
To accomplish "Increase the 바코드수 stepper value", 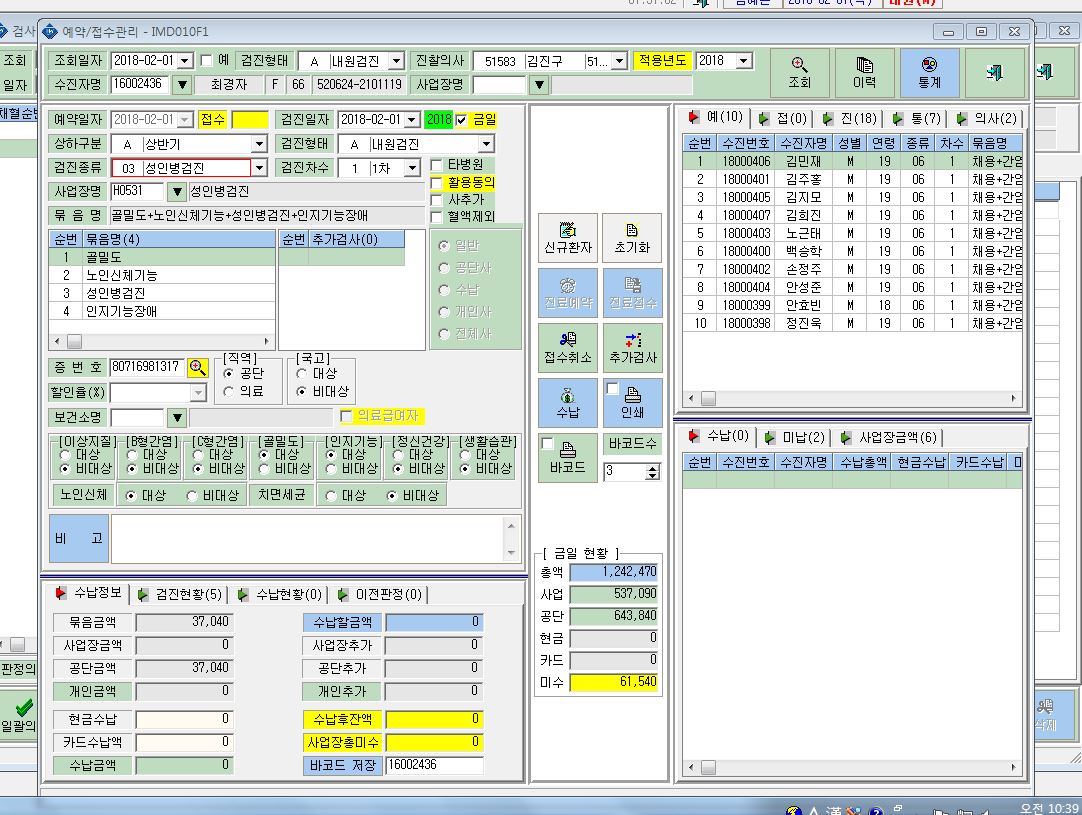I will pos(653,468).
